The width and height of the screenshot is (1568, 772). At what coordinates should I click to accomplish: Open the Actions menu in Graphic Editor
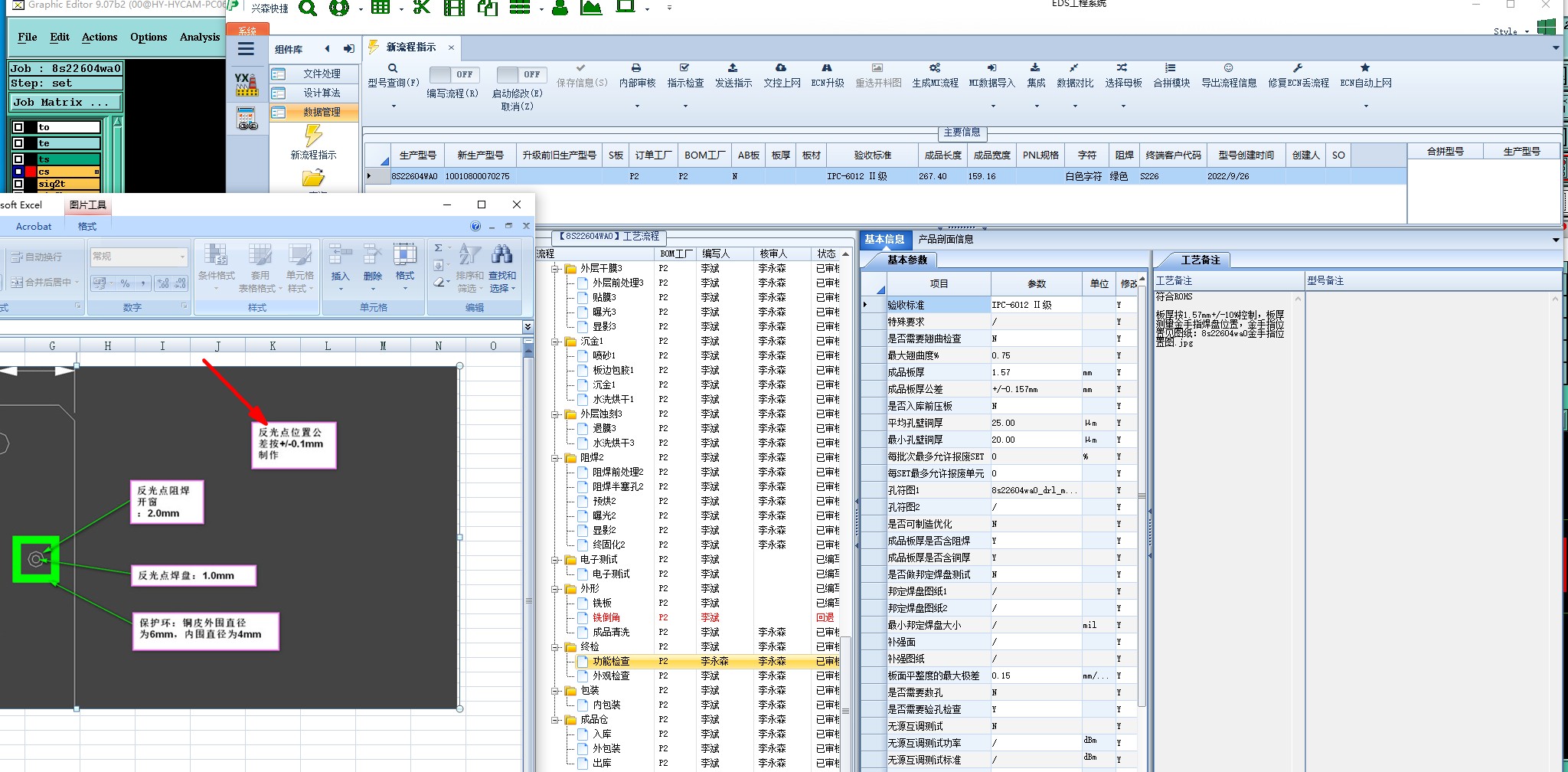tap(100, 37)
